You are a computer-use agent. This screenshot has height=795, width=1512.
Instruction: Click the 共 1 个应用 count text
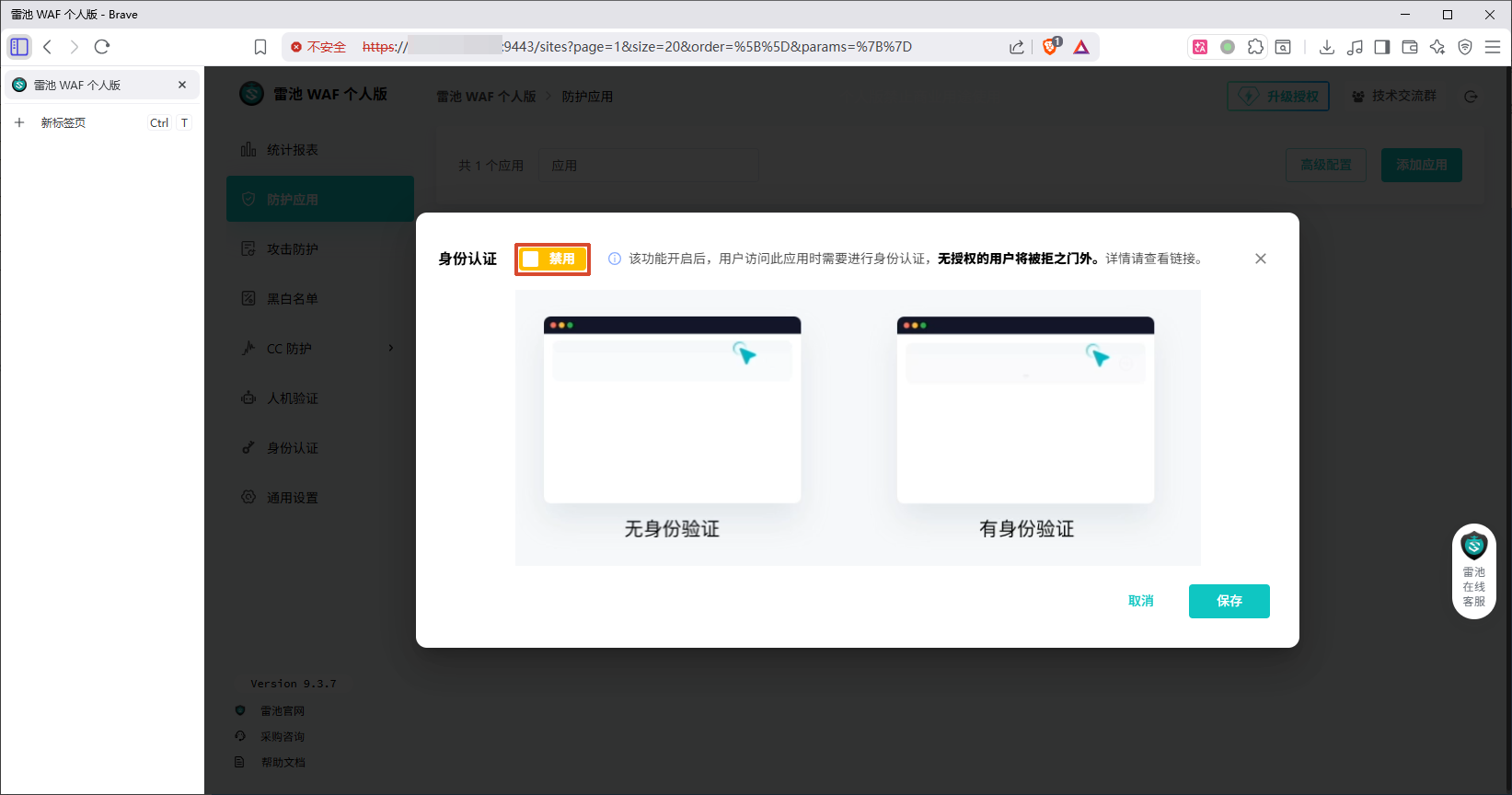click(491, 166)
